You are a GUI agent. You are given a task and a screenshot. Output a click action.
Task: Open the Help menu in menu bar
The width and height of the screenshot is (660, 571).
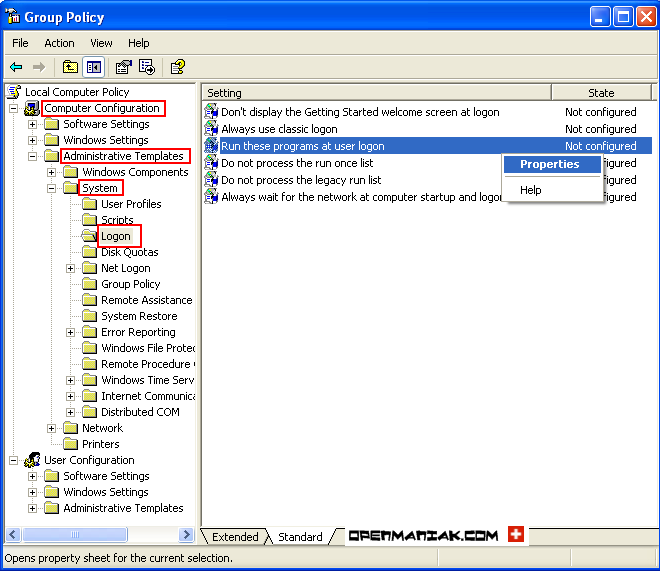point(138,43)
